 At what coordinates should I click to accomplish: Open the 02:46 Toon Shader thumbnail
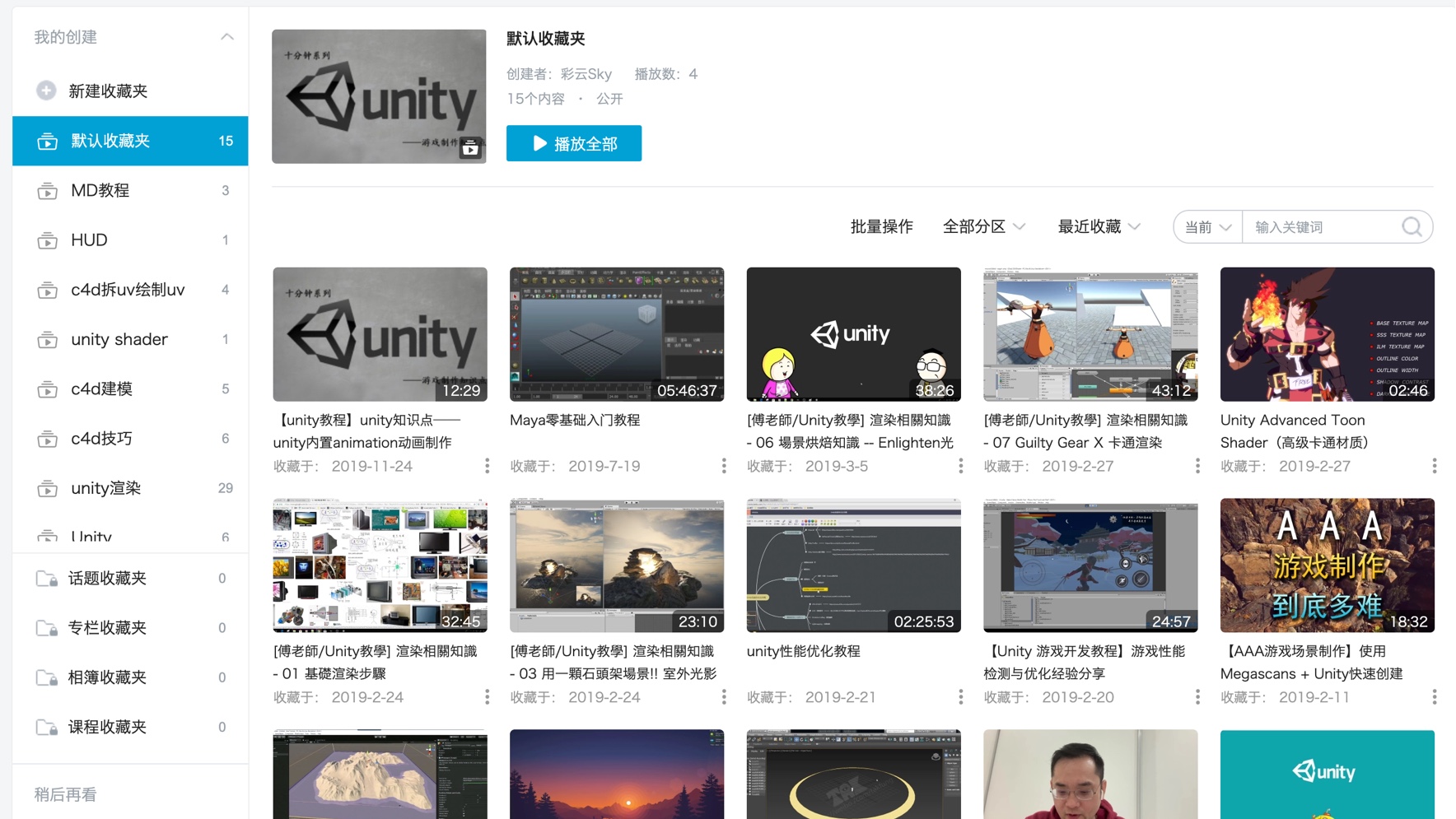pyautogui.click(x=1328, y=334)
